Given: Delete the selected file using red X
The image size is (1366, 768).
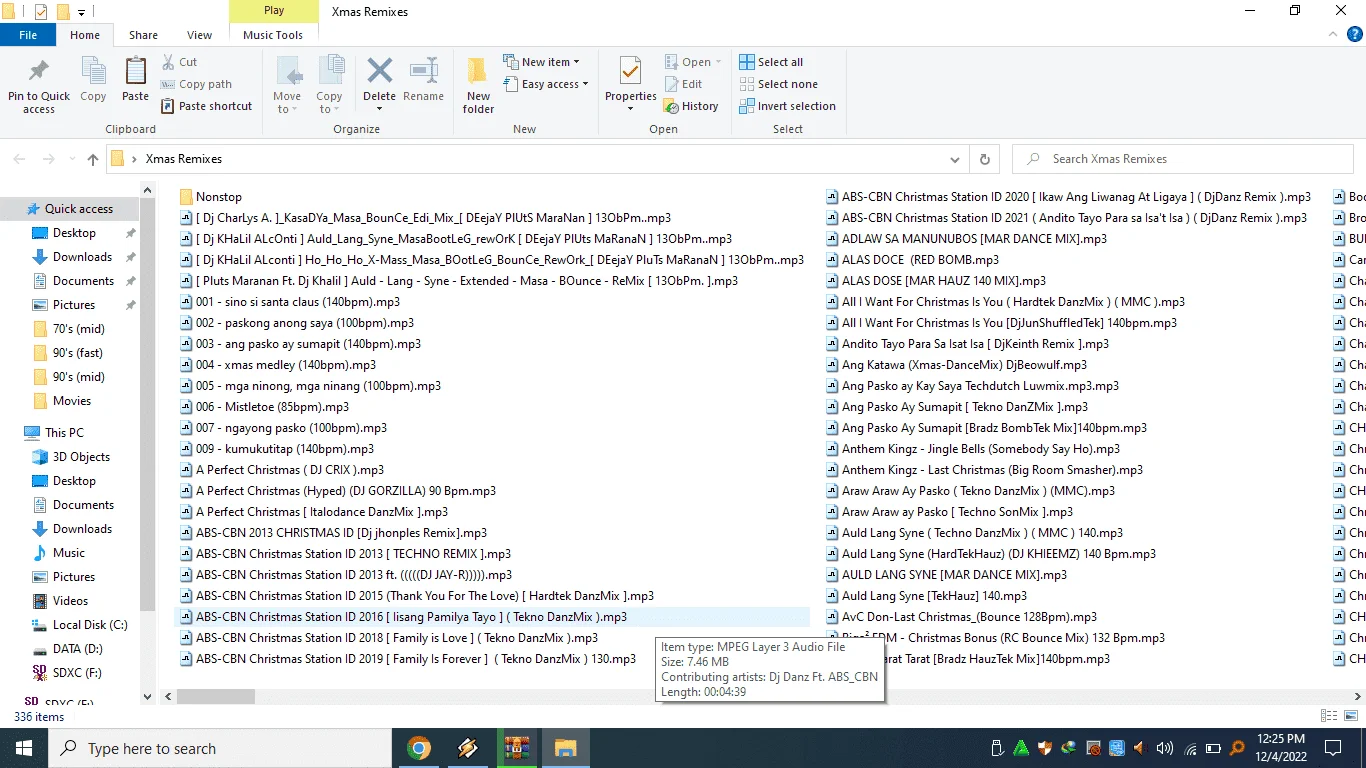Looking at the screenshot, I should pyautogui.click(x=379, y=72).
